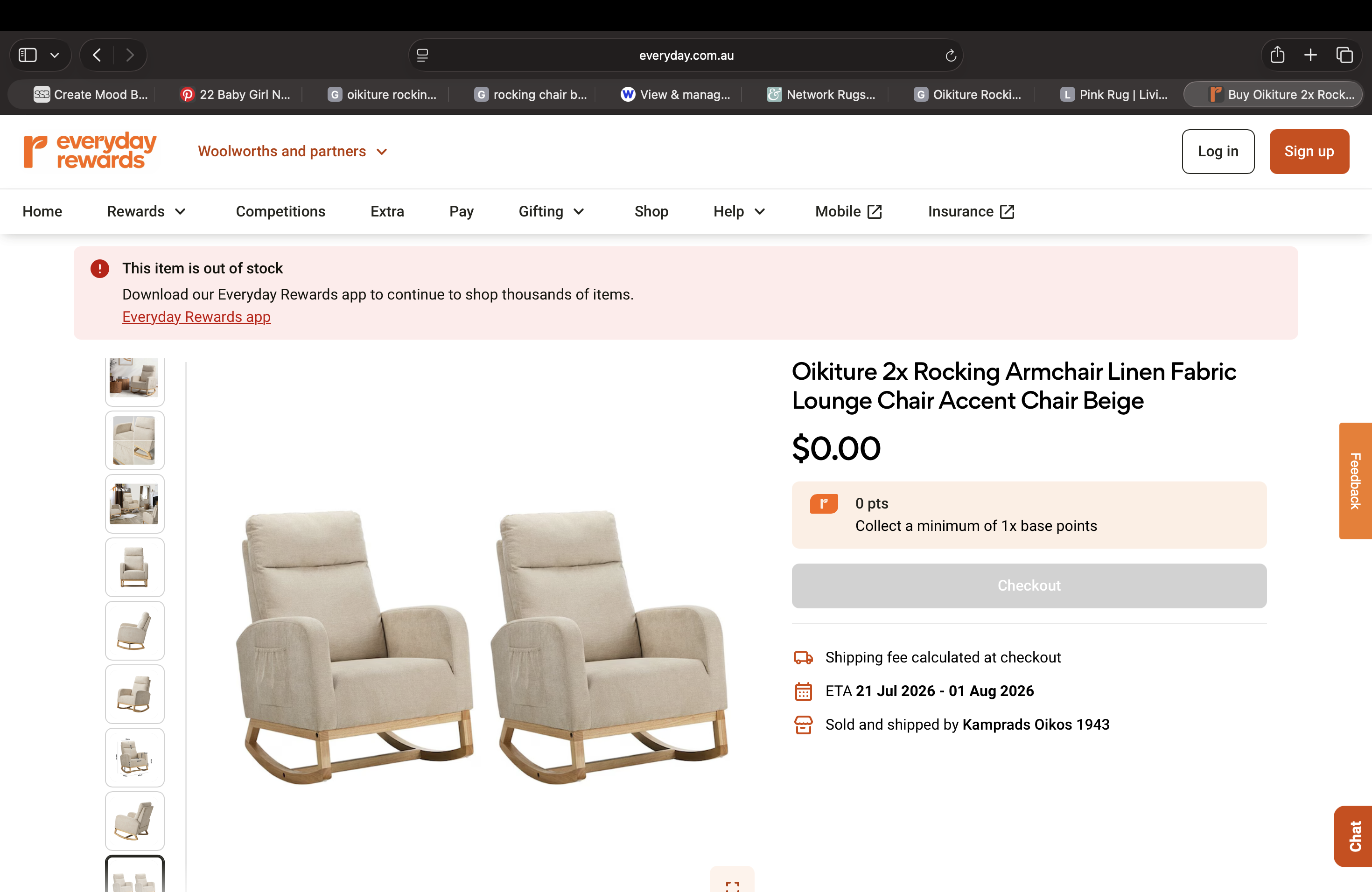Go back to the previous page

[98, 55]
